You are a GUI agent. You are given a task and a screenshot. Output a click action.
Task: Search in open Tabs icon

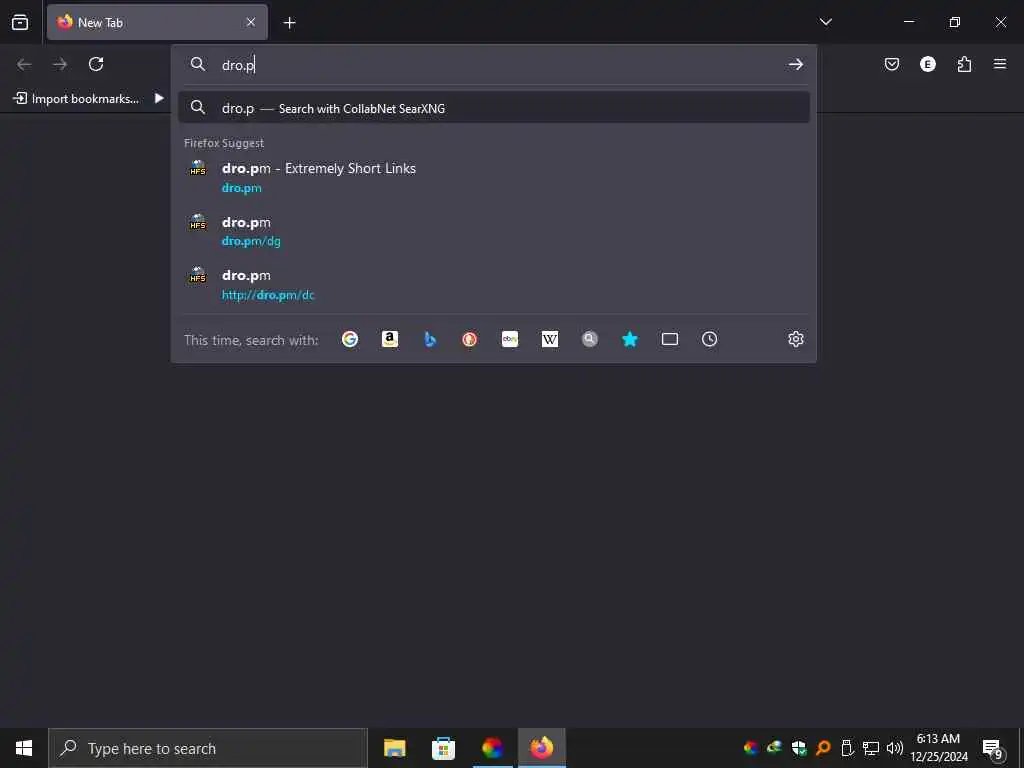[670, 339]
